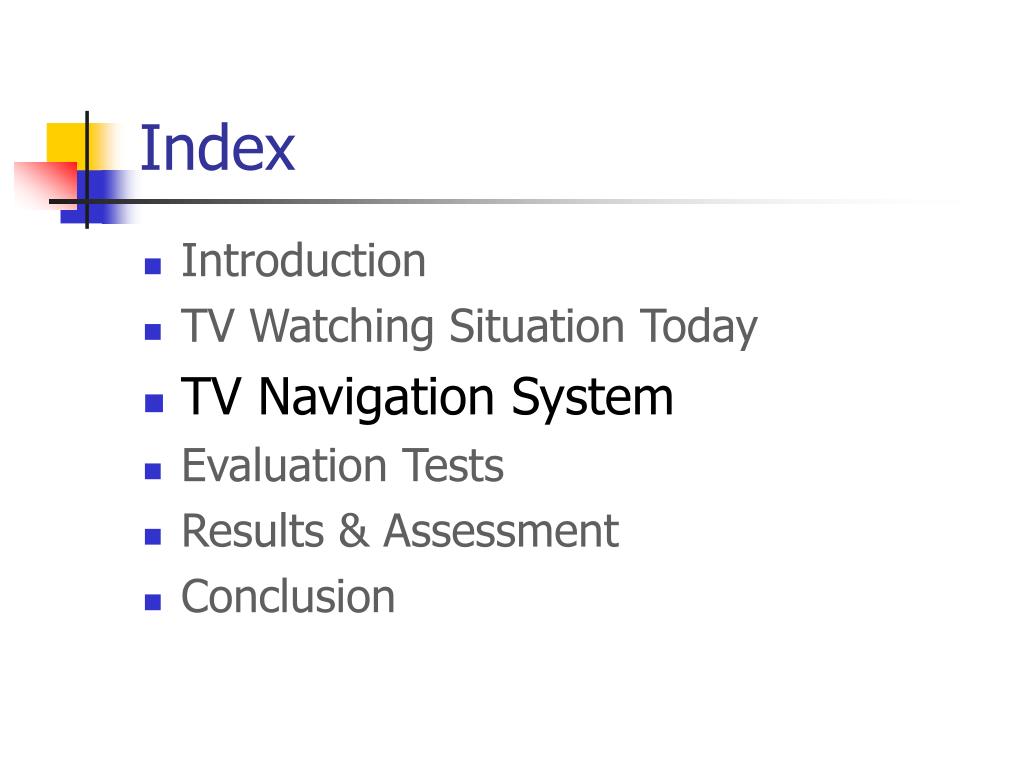Click the red gradient square decoration
This screenshot has width=1024, height=768.
(x=46, y=184)
